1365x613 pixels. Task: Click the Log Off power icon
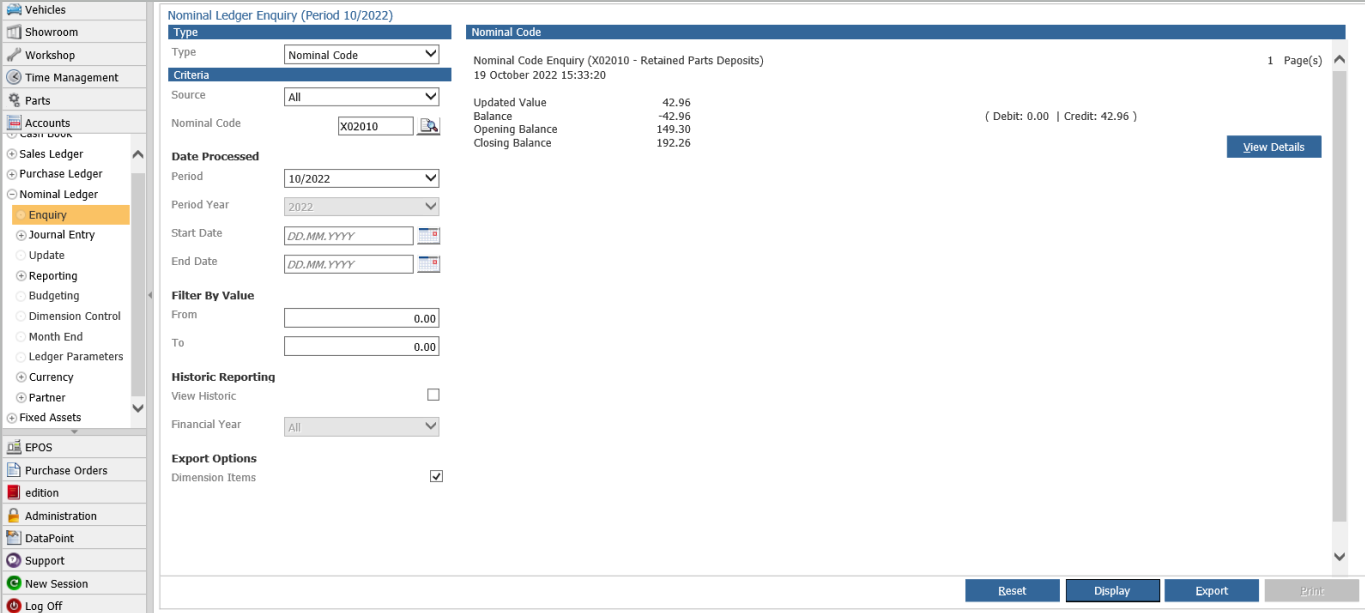[x=14, y=606]
